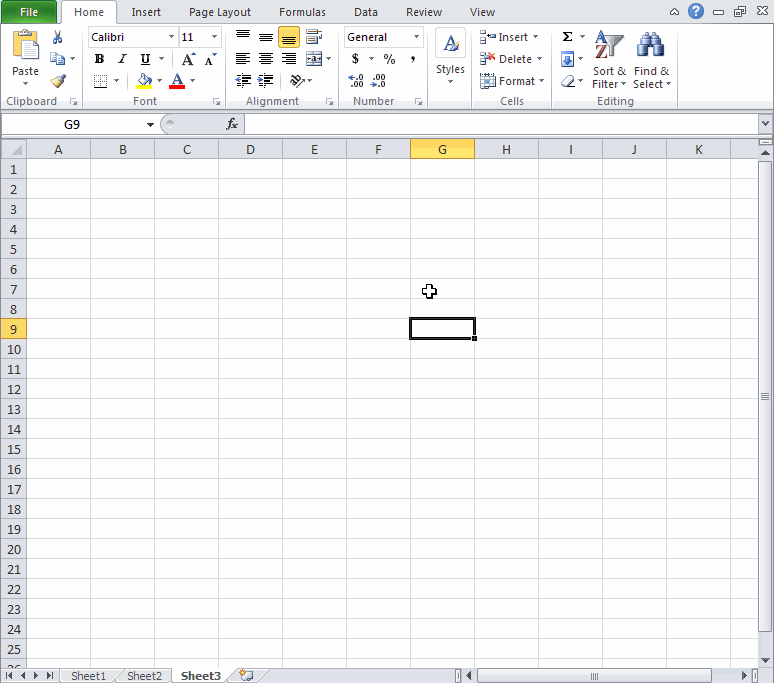Image resolution: width=774 pixels, height=683 pixels.
Task: Click the Fill Color paint bucket
Action: (144, 81)
